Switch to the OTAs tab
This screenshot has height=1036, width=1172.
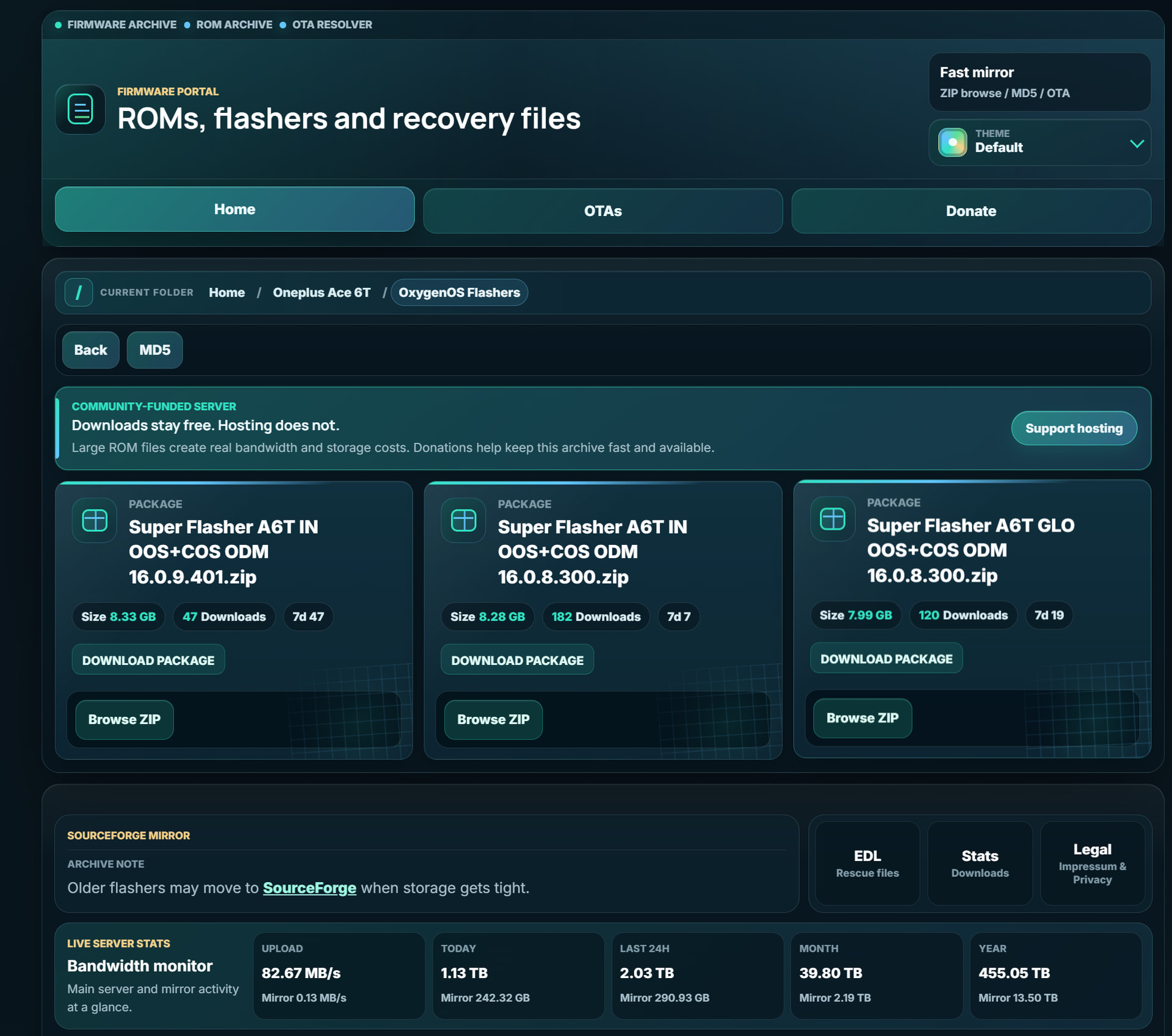point(602,211)
